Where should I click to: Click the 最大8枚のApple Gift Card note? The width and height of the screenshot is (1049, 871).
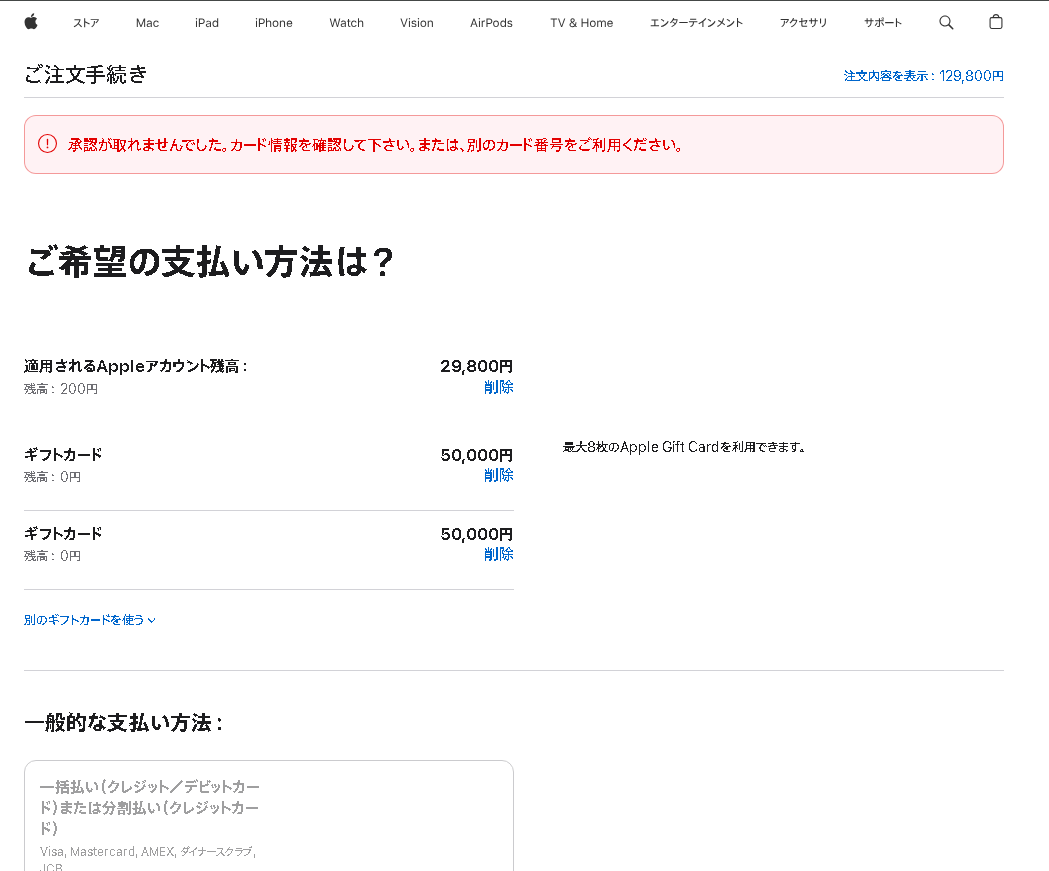(x=684, y=447)
